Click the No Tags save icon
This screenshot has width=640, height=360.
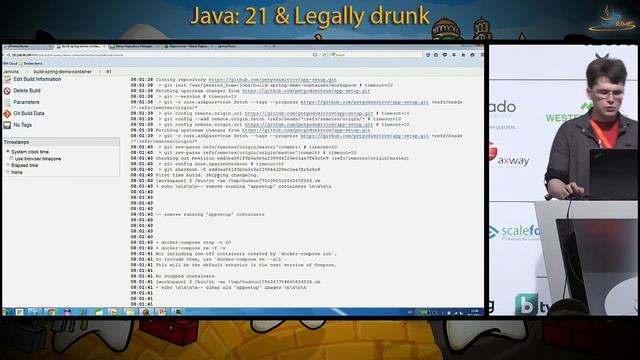pyautogui.click(x=7, y=125)
